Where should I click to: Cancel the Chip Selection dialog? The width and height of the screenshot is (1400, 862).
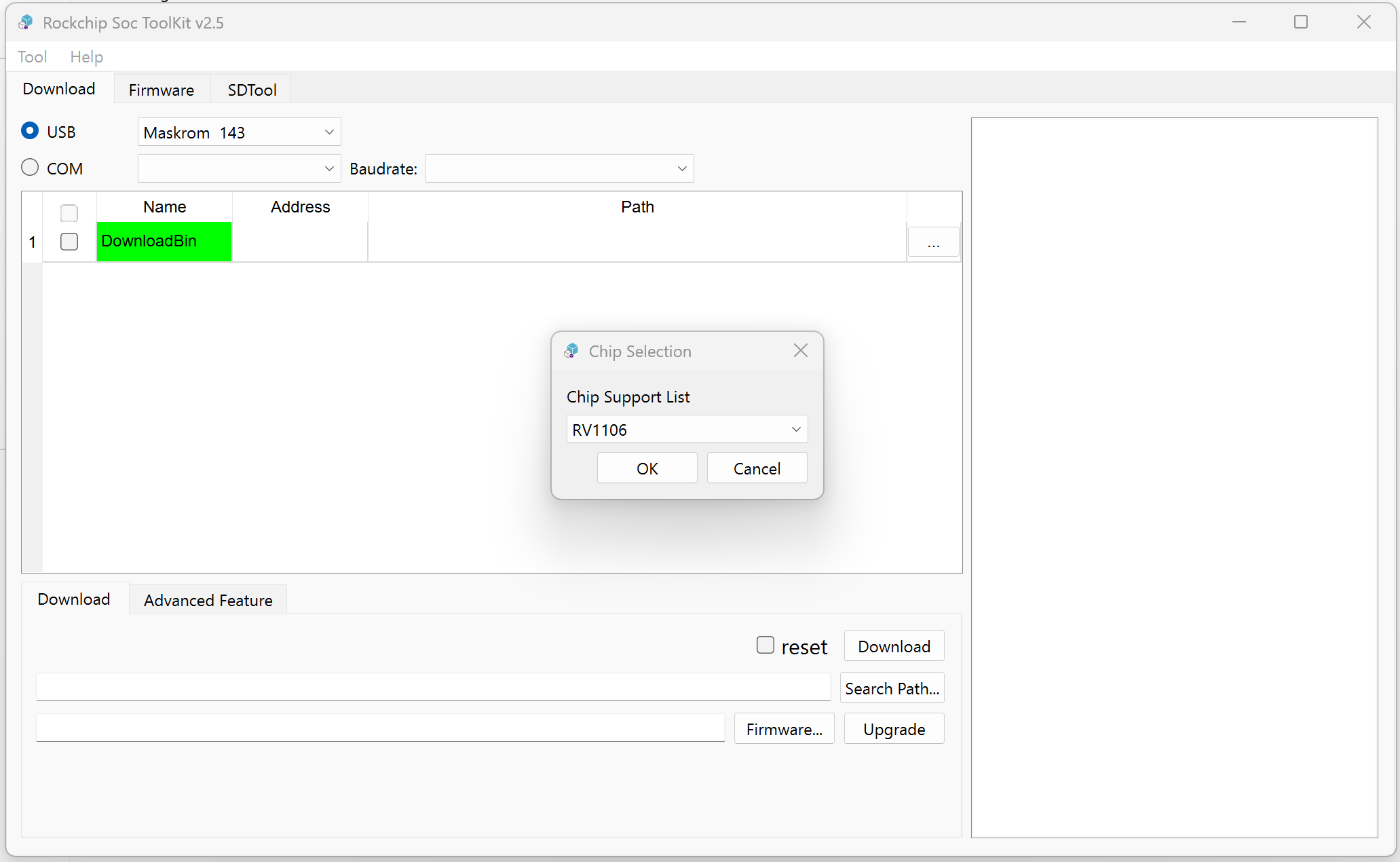point(757,468)
